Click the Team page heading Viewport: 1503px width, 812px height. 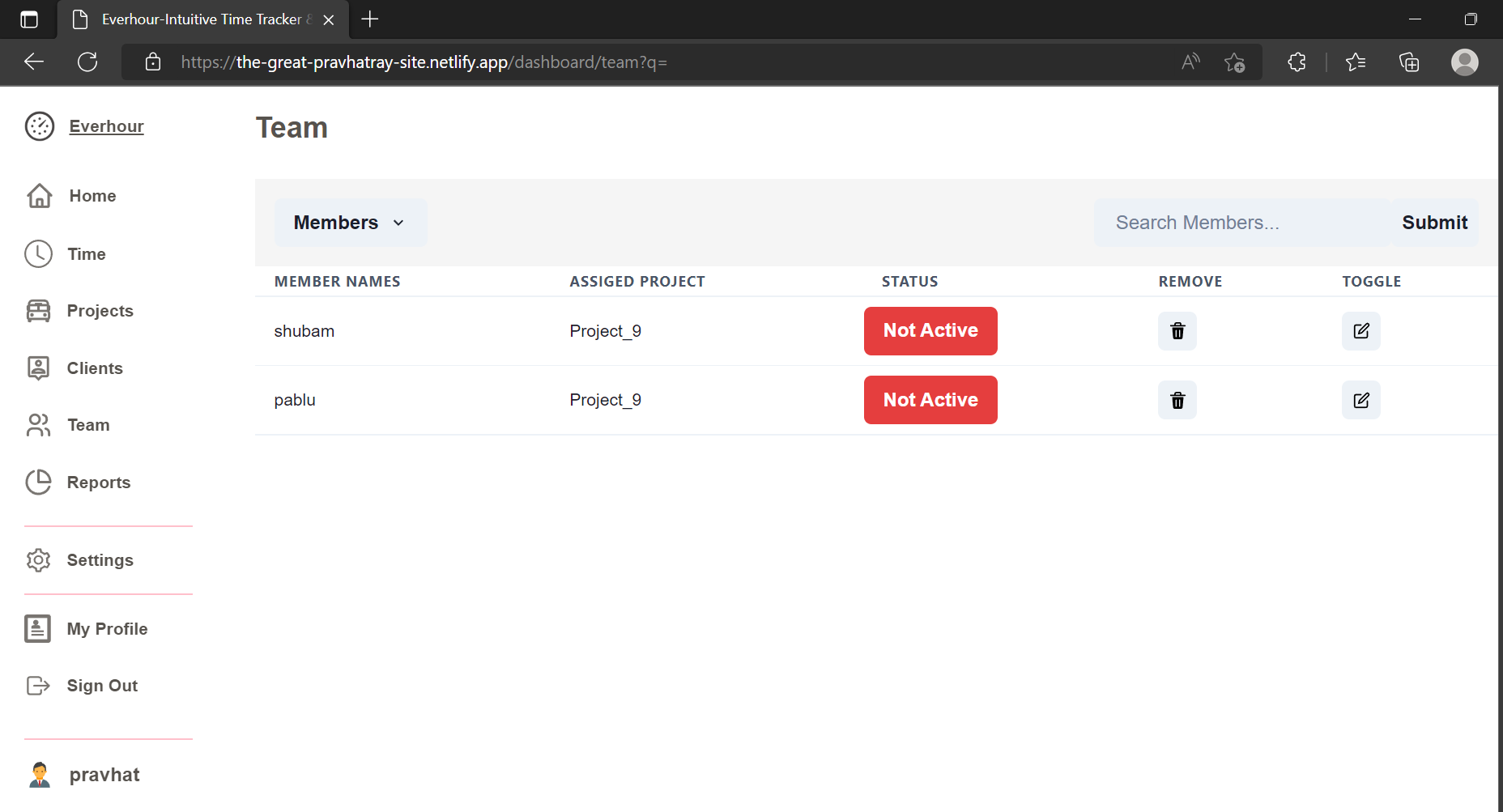point(292,128)
